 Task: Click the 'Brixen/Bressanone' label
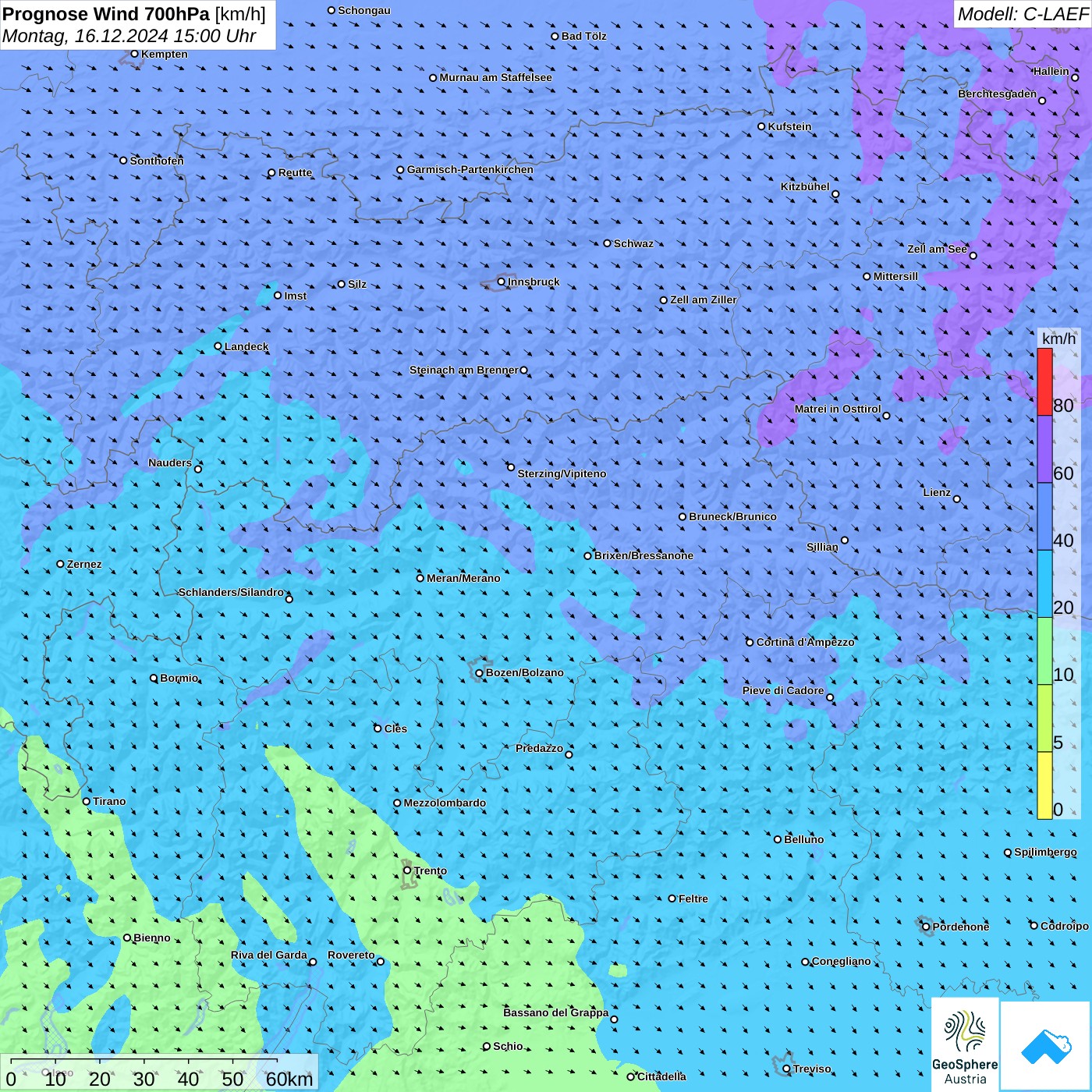tap(644, 555)
